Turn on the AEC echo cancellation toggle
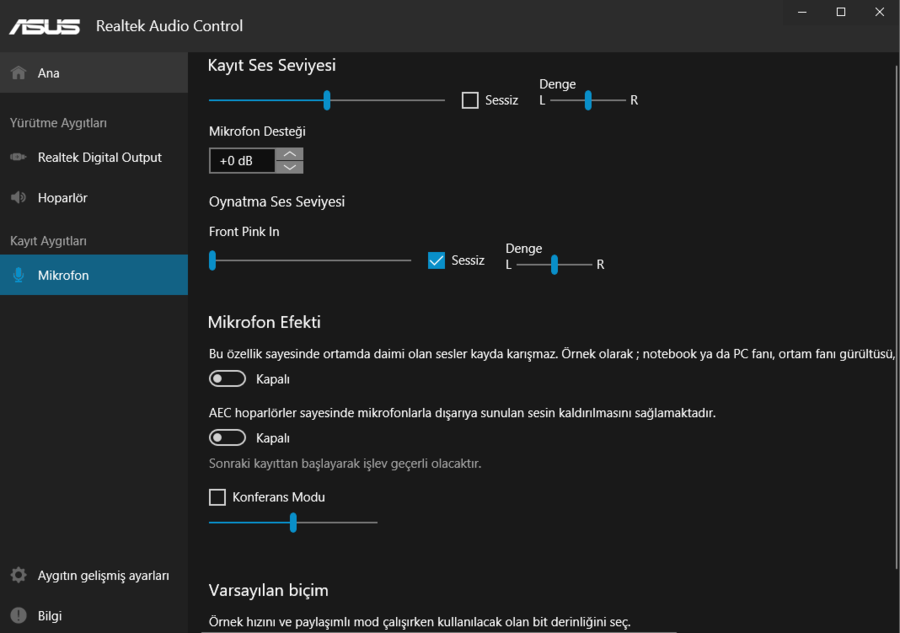This screenshot has width=900, height=633. pyautogui.click(x=227, y=438)
